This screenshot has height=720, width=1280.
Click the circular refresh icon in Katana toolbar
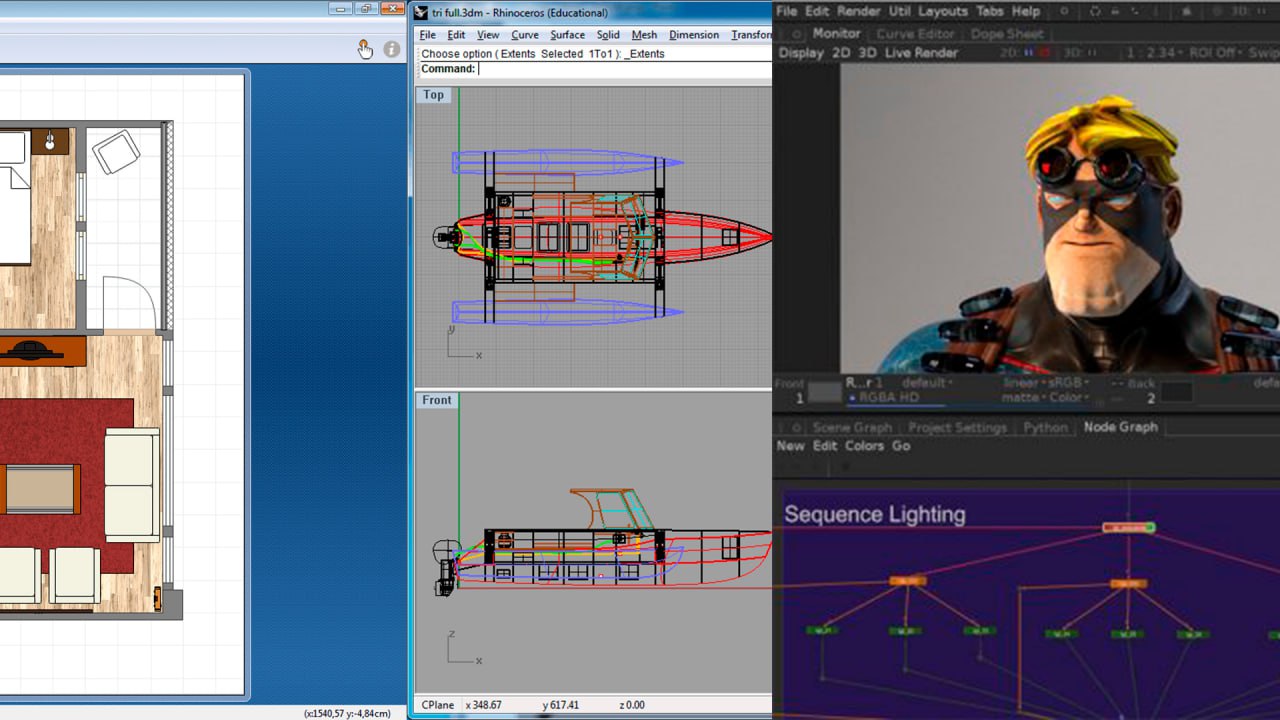[1096, 12]
